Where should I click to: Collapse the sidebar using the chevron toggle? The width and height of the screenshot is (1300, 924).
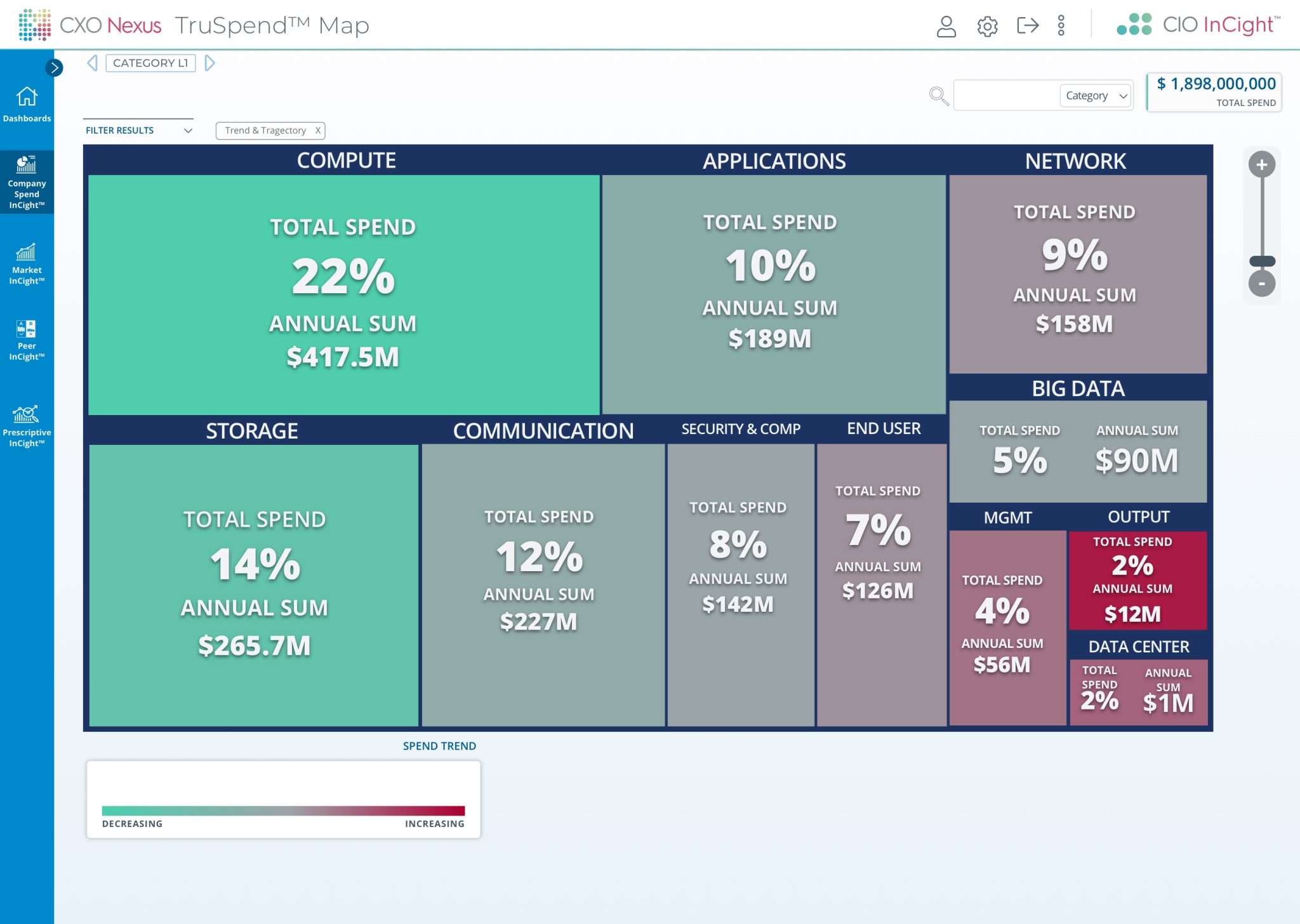click(55, 69)
